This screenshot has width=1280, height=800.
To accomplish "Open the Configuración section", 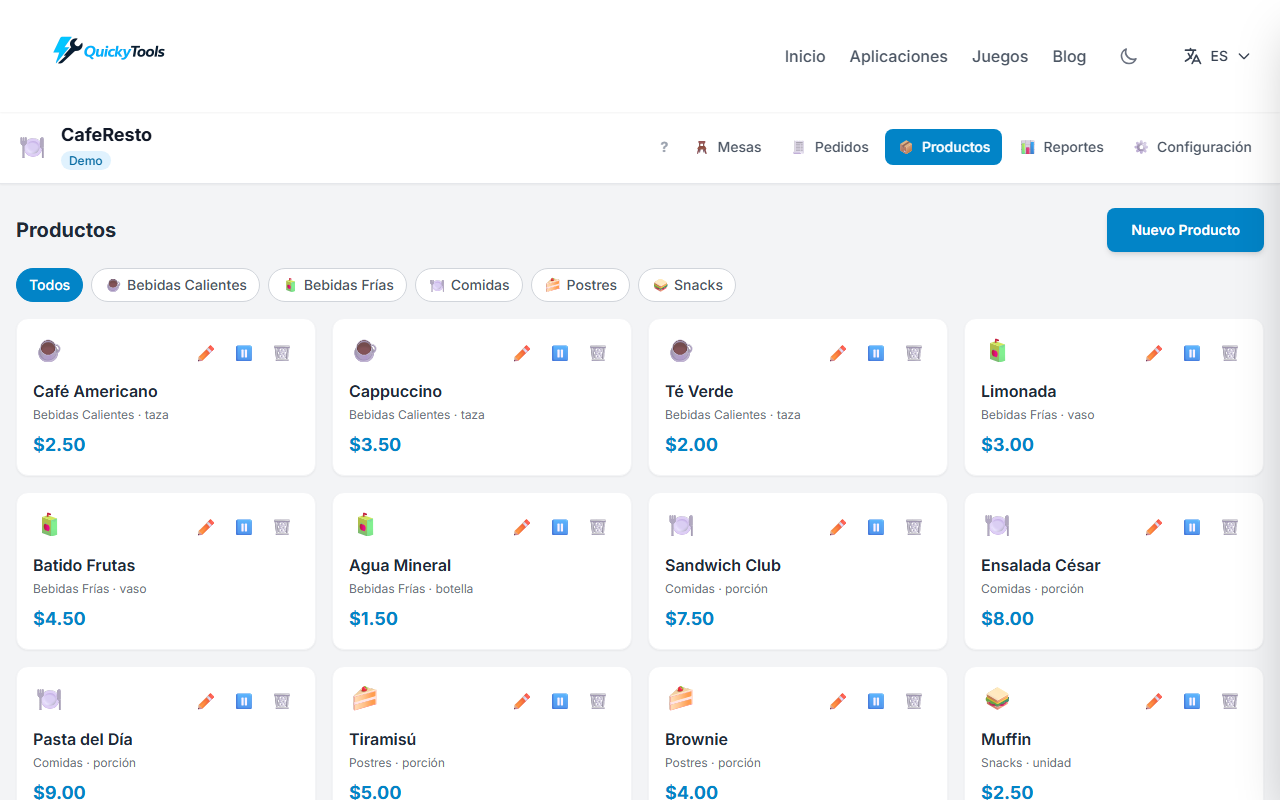I will pyautogui.click(x=1192, y=147).
